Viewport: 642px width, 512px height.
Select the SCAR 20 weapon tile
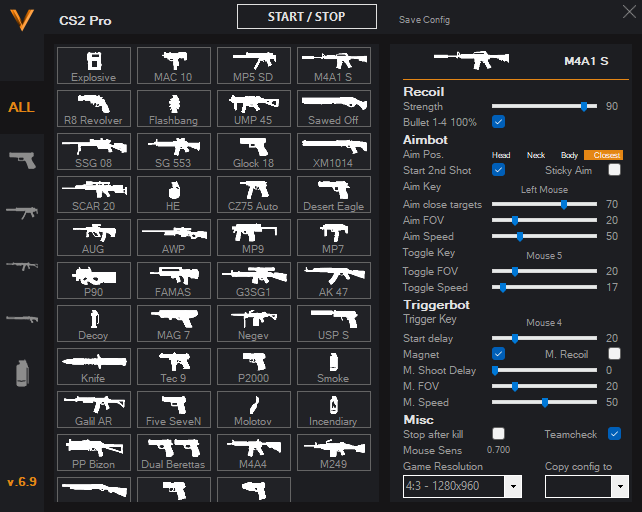[x=94, y=195]
